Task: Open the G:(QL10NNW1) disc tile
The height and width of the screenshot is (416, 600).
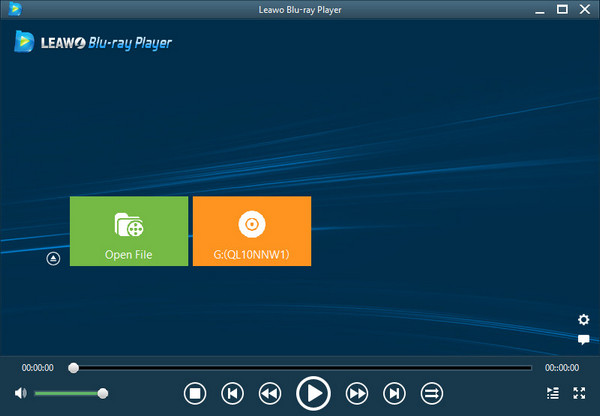Action: tap(252, 231)
